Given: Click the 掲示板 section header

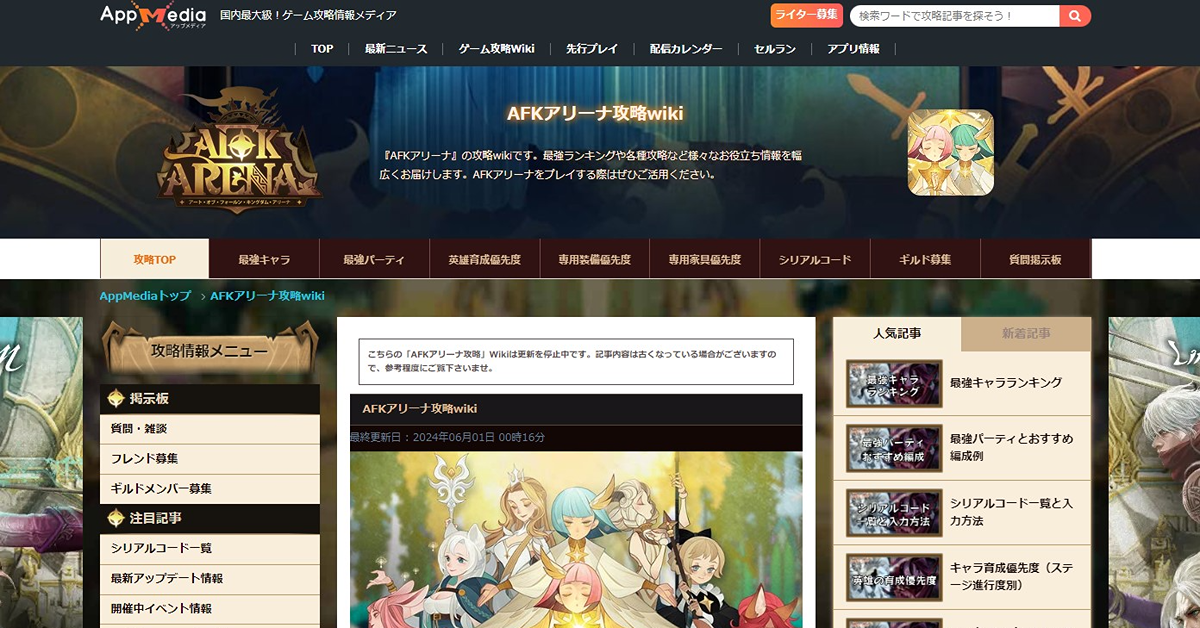Looking at the screenshot, I should 210,399.
